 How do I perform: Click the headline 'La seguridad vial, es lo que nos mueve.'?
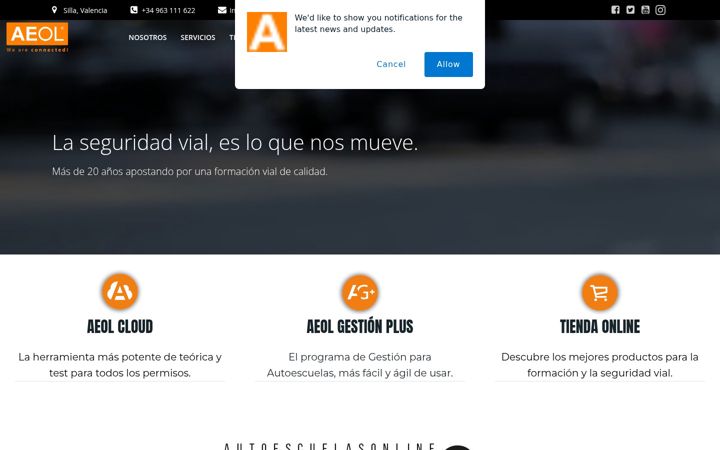pyautogui.click(x=235, y=142)
